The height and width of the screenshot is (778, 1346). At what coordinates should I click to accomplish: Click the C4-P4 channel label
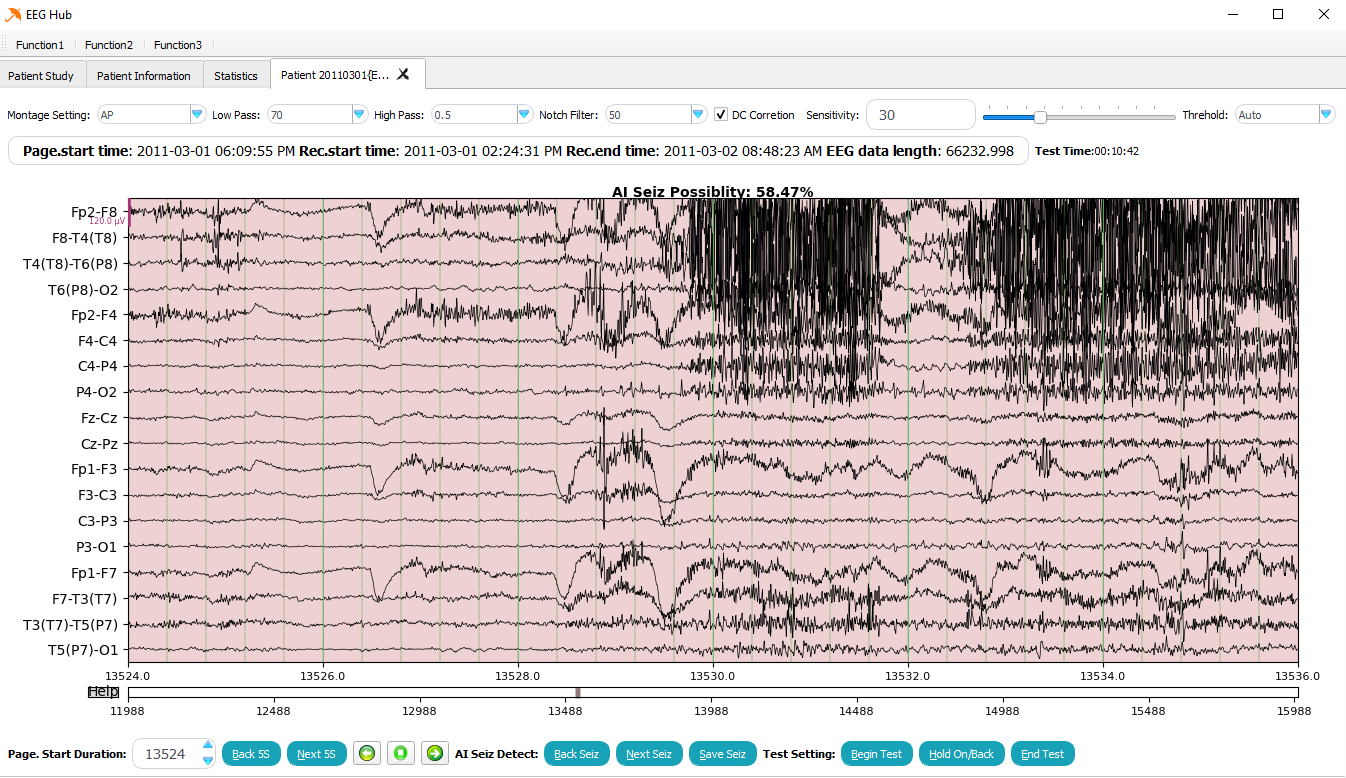pos(98,367)
